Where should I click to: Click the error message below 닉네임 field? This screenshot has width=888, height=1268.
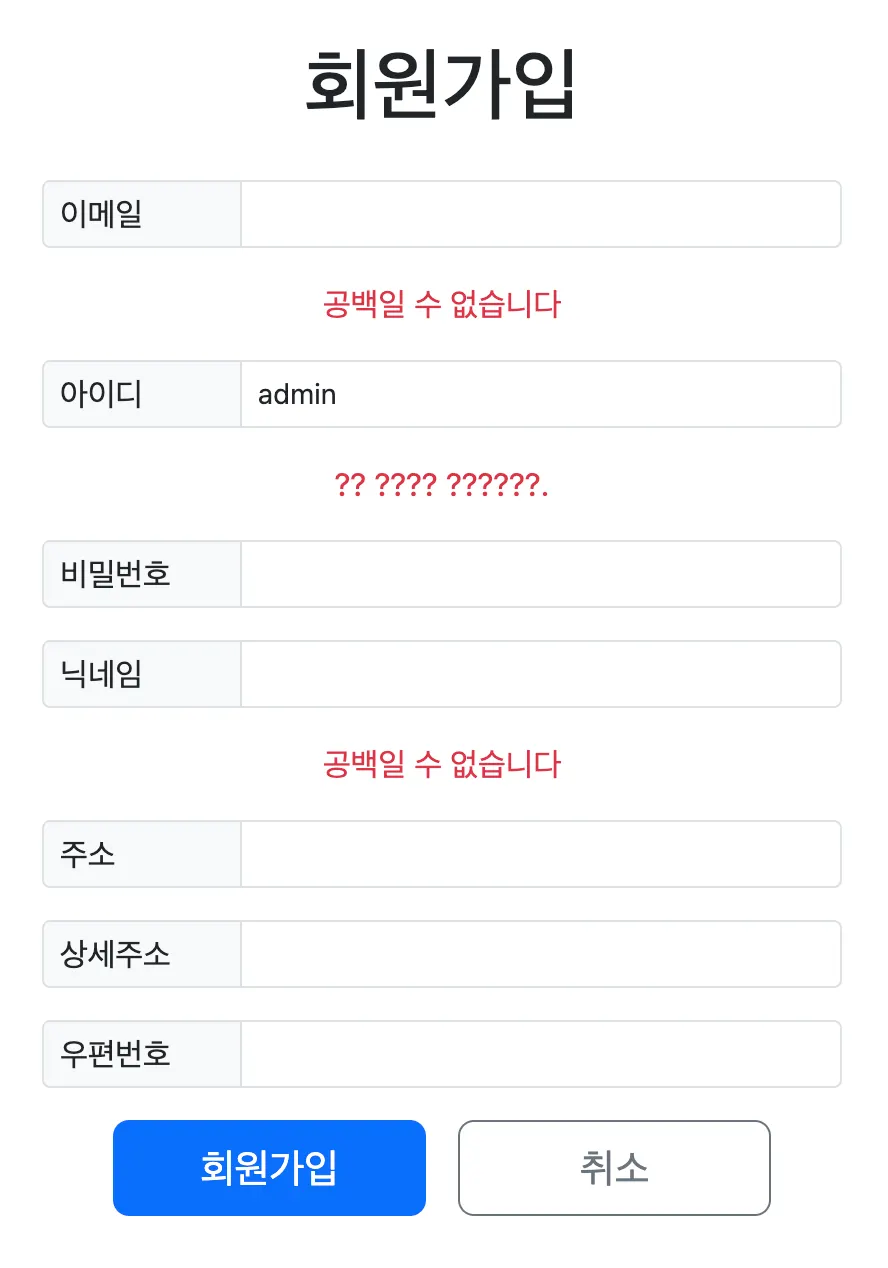point(441,765)
